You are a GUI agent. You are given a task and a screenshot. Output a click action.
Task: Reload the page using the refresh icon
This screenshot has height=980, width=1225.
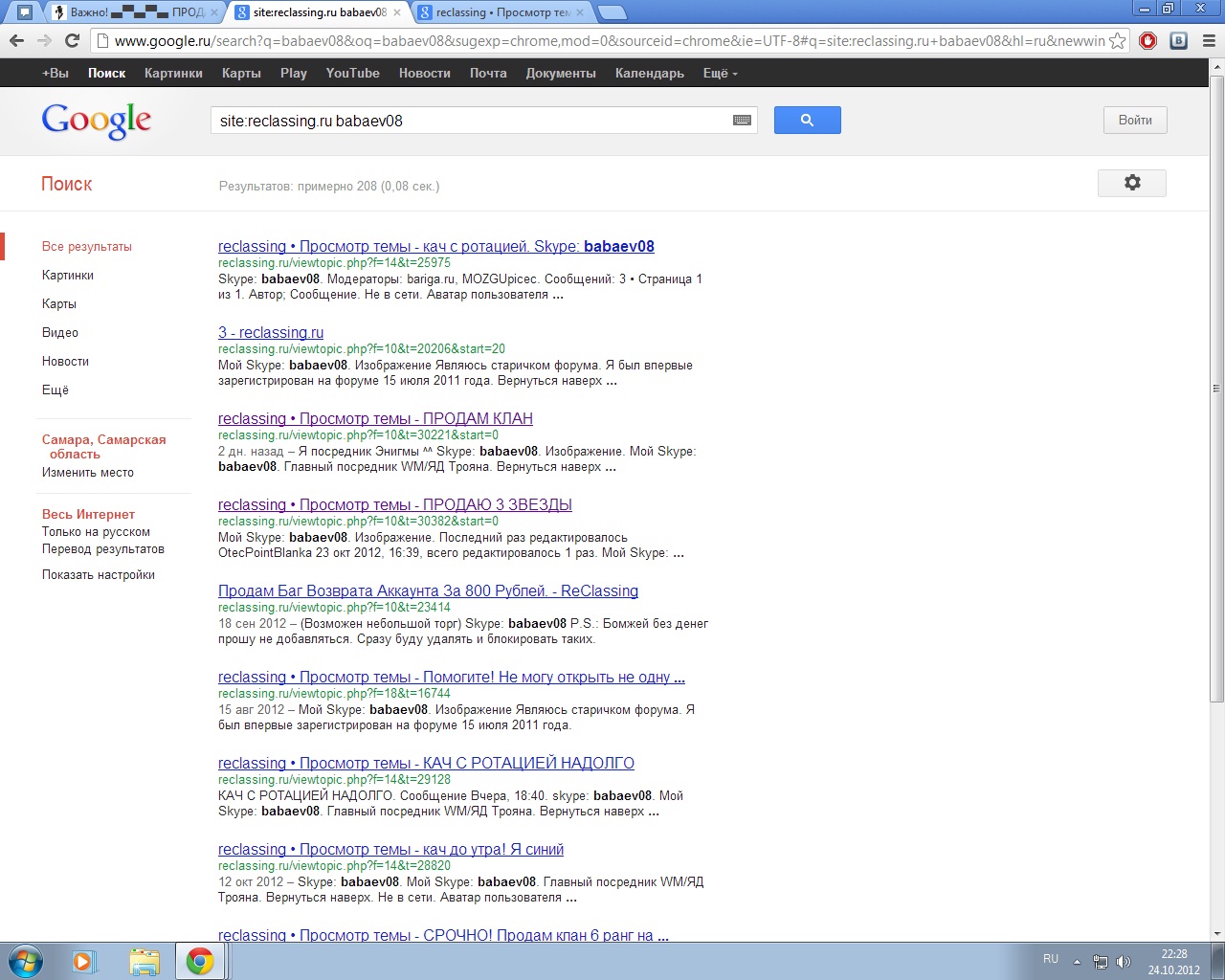tap(72, 40)
